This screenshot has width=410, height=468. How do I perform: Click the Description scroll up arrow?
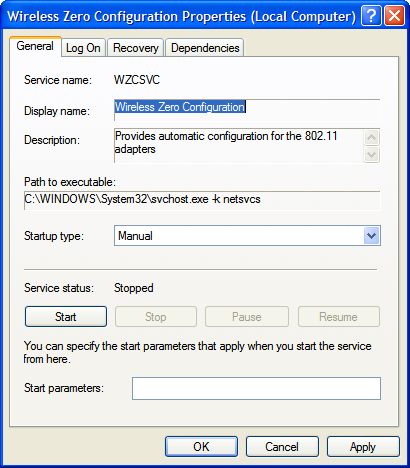click(371, 137)
